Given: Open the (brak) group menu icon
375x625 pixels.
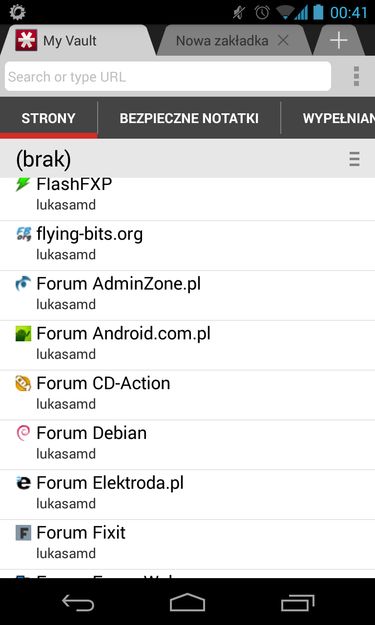Looking at the screenshot, I should point(354,159).
